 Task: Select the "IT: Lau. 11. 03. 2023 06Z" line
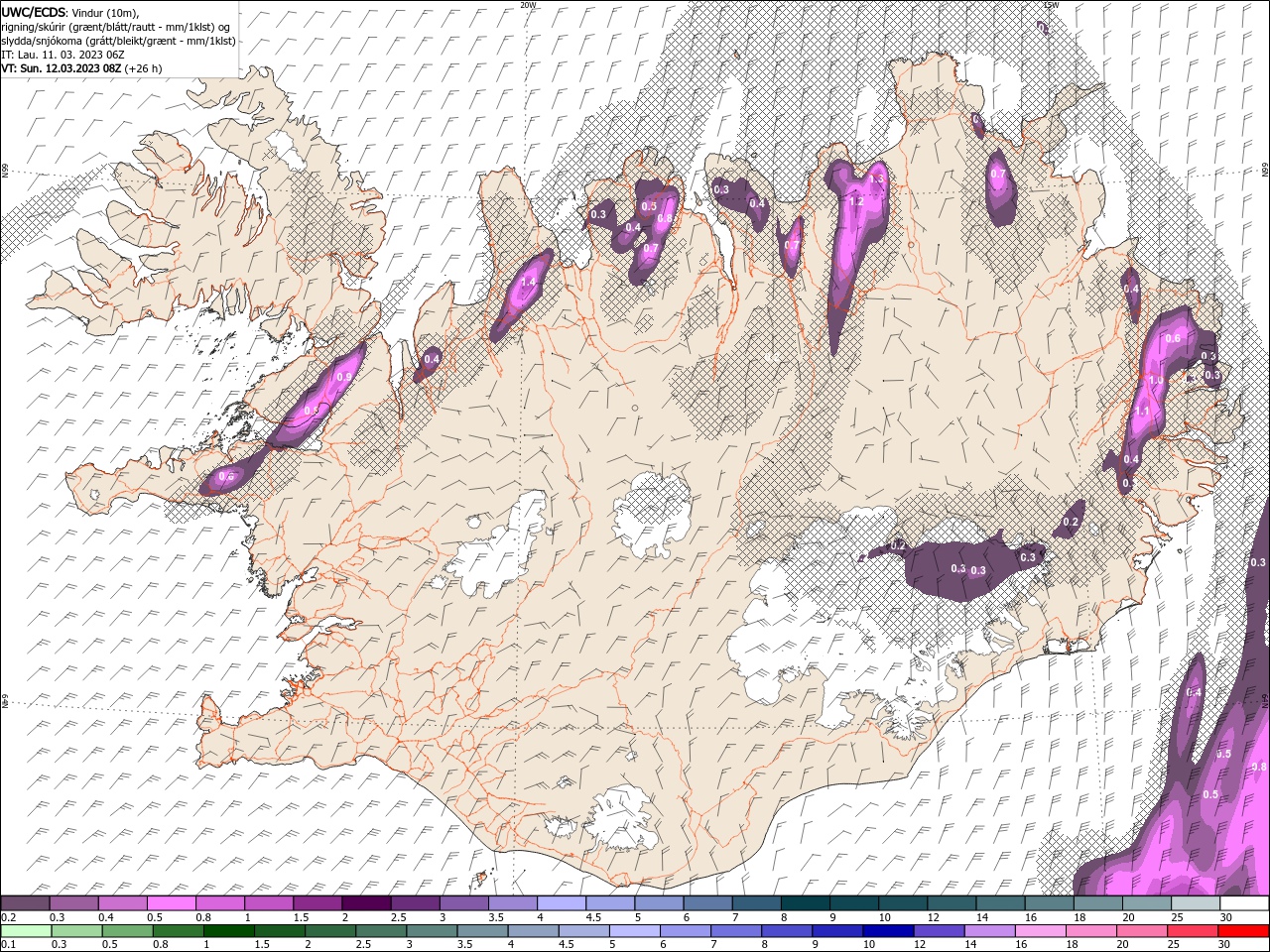point(63,55)
